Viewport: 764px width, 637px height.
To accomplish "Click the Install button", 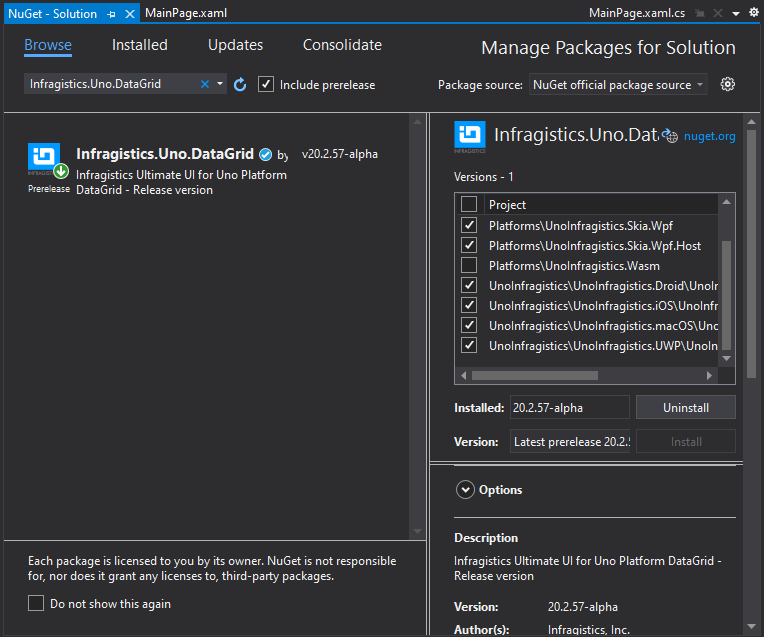I will 686,442.
